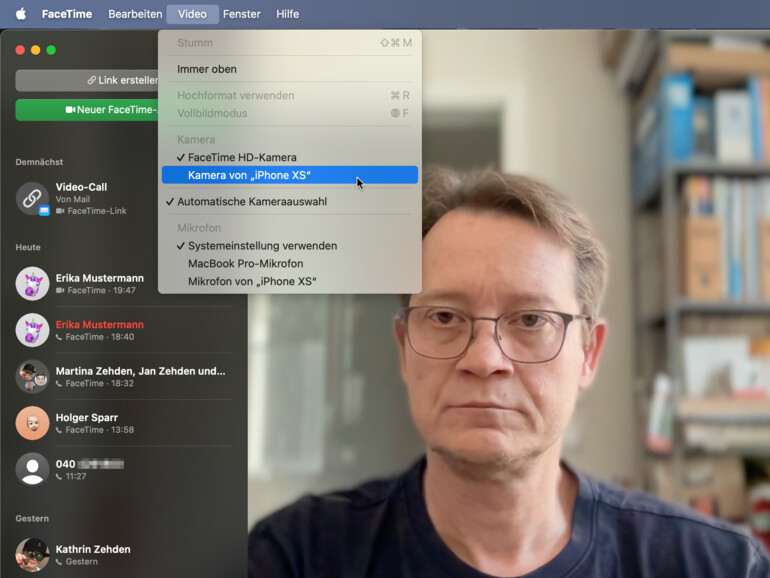Select the 040 number call at 11:27
770x578 pixels.
coord(123,469)
